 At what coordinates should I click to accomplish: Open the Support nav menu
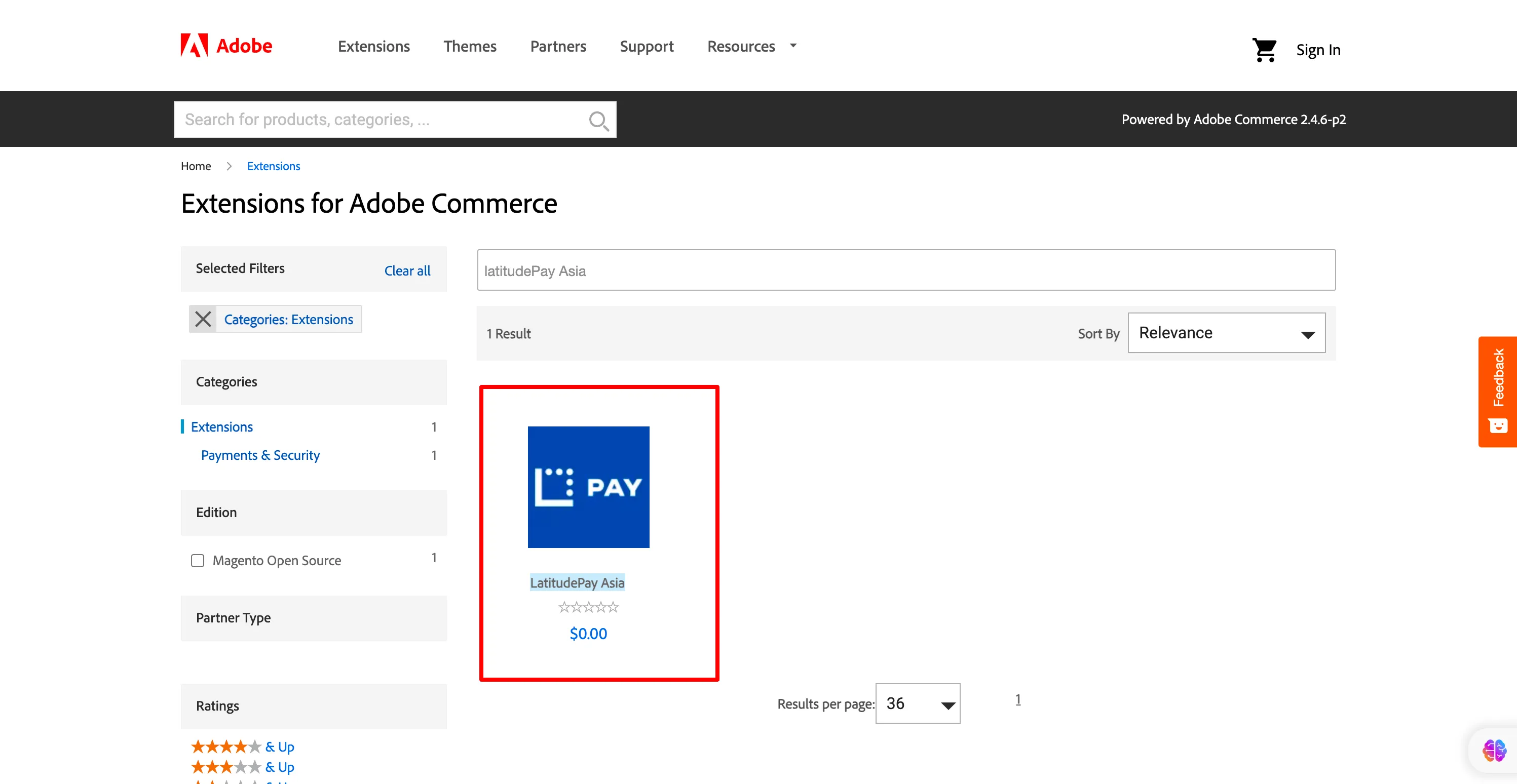coord(647,46)
